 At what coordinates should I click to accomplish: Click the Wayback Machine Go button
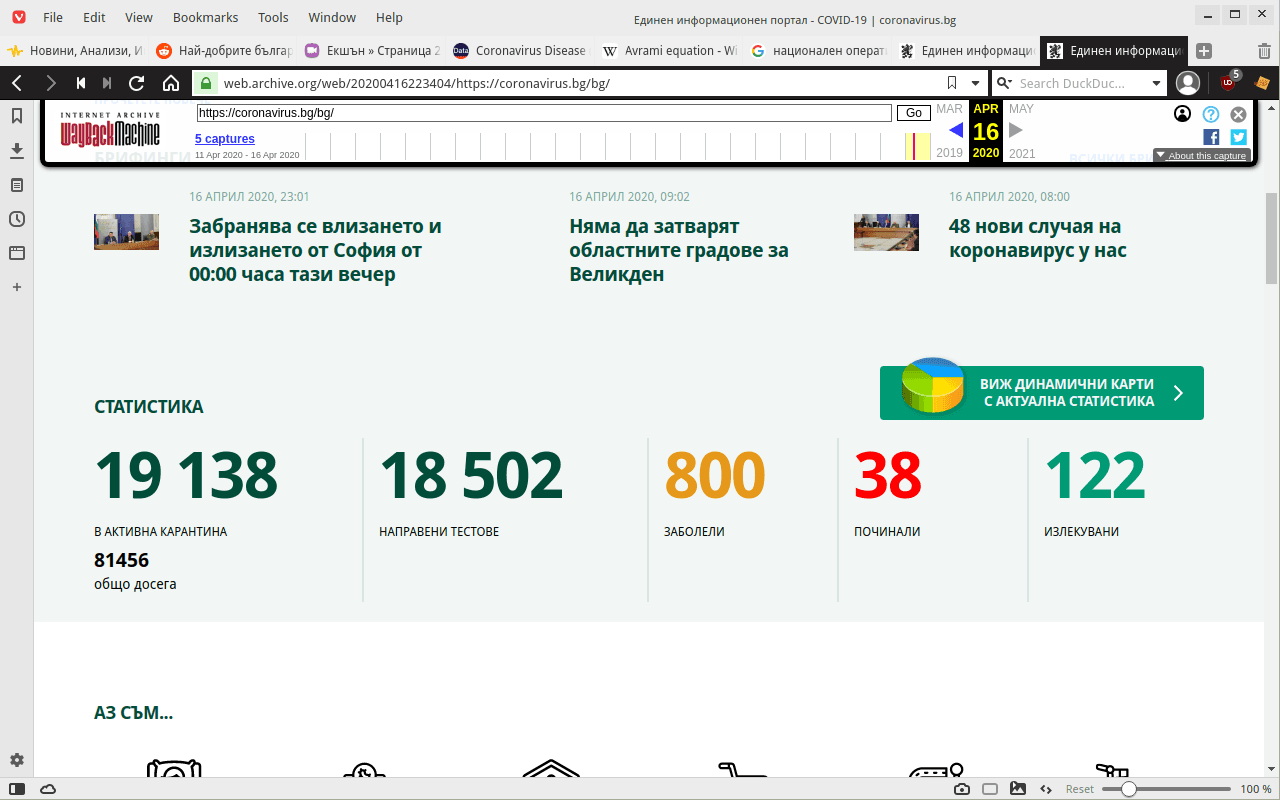click(x=914, y=113)
